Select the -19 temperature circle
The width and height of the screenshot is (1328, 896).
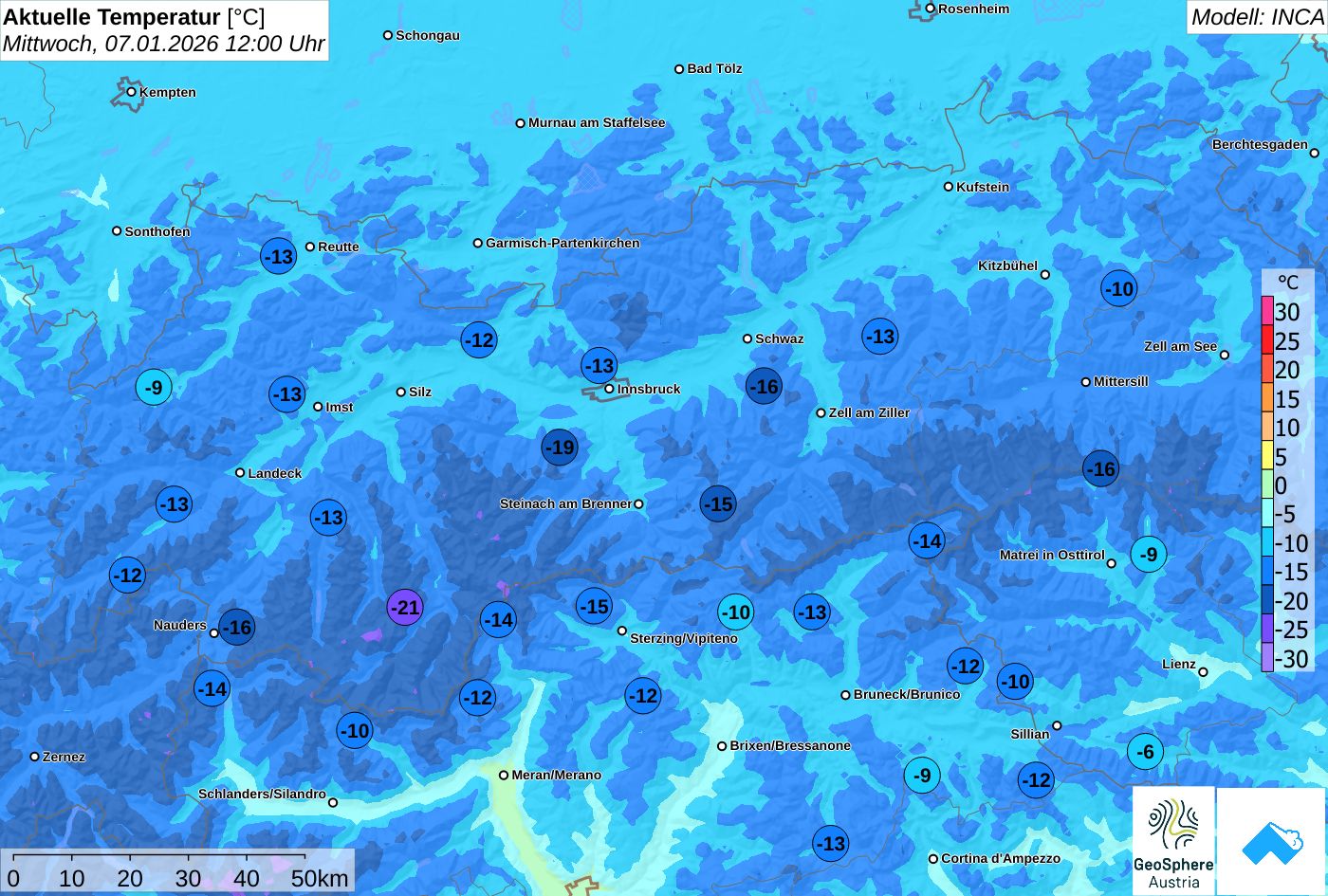[x=560, y=447]
